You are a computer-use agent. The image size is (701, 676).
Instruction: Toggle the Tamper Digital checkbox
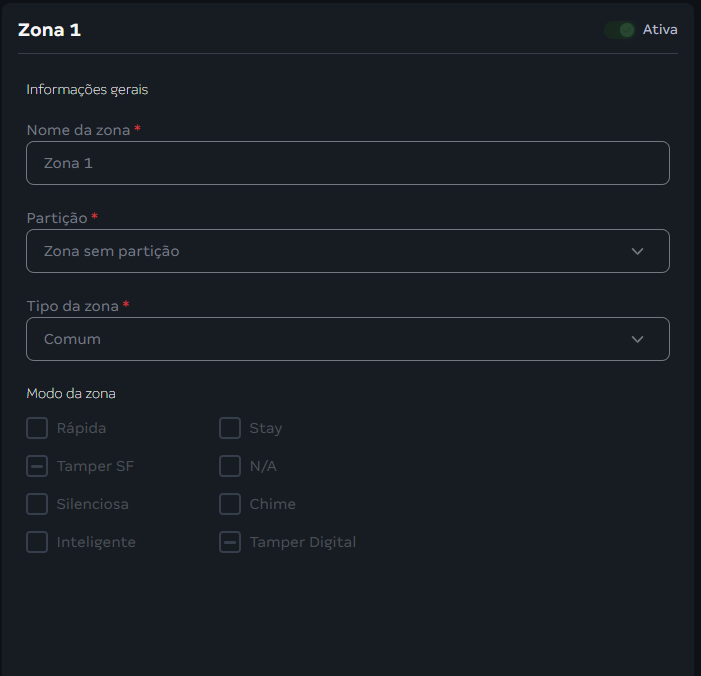230,542
